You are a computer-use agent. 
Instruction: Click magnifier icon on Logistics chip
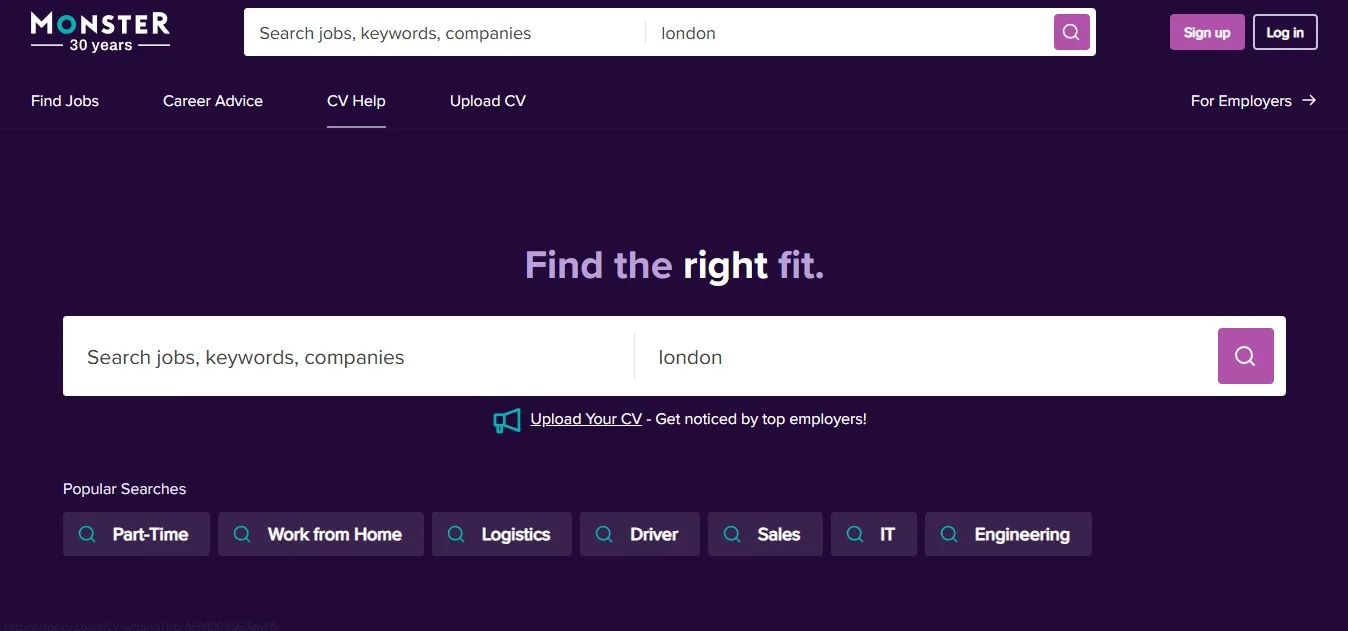(456, 534)
